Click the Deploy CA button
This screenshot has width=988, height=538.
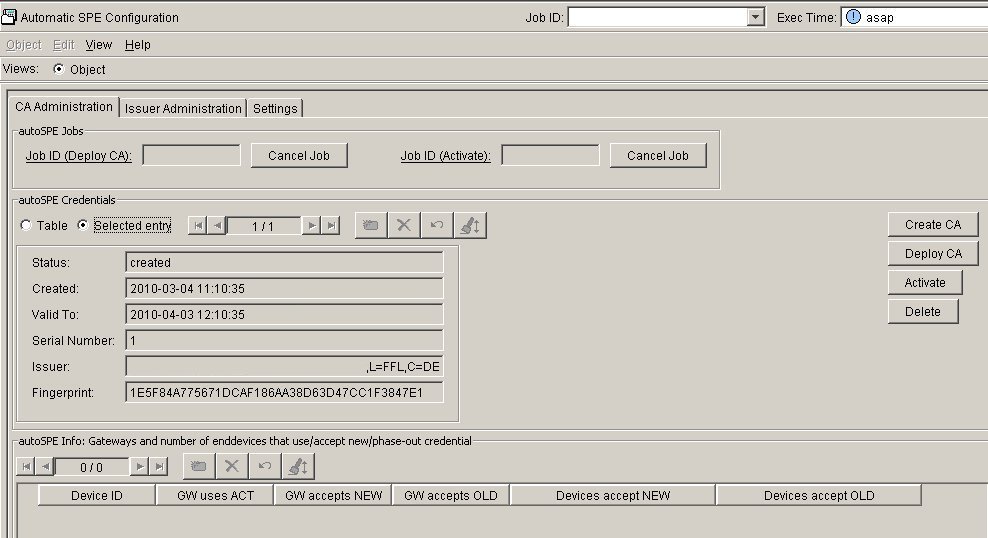933,254
